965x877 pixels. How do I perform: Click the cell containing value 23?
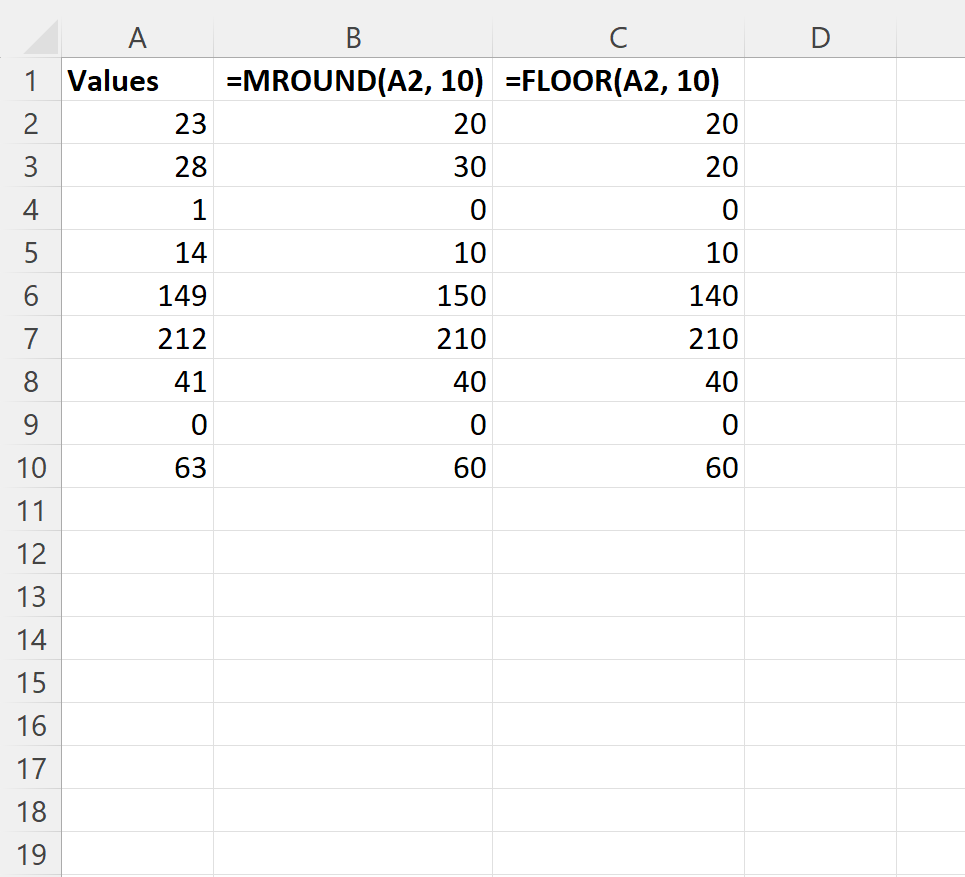[137, 123]
